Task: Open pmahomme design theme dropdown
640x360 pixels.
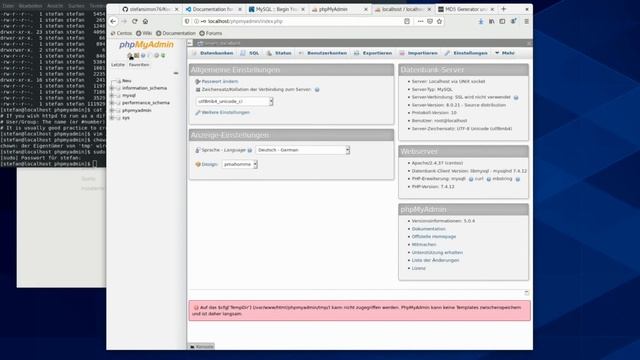Action: (240, 164)
